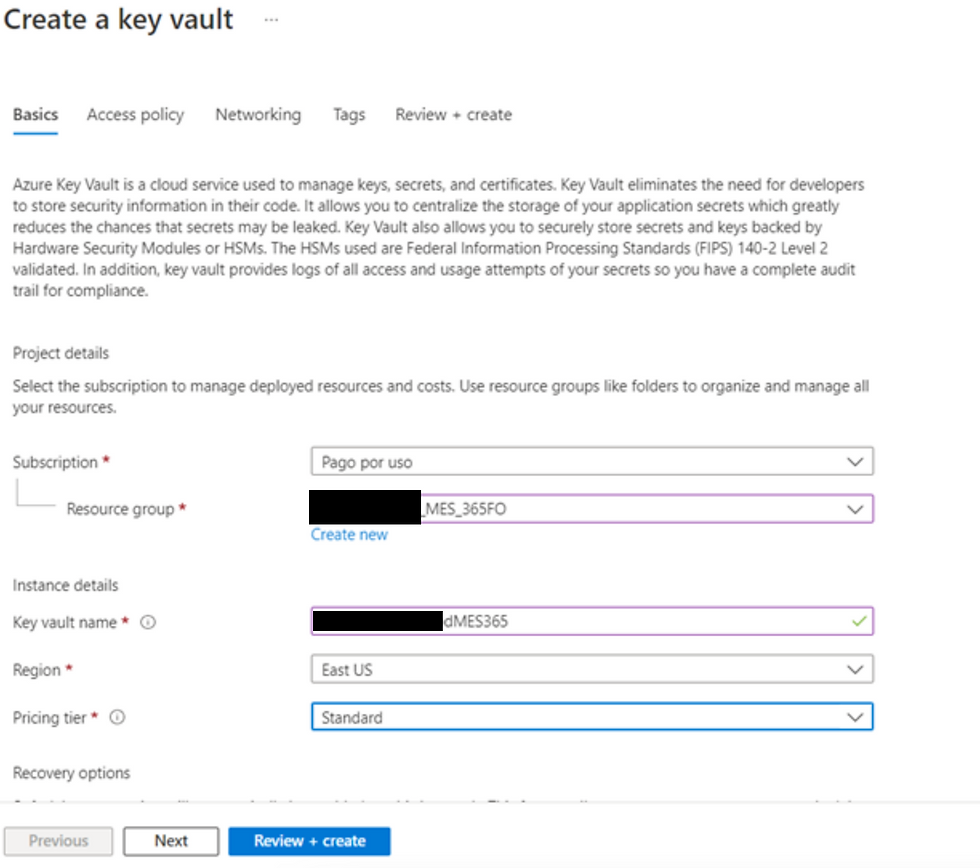This screenshot has height=868, width=980.
Task: Open the Pago por uso subscription dropdown
Action: coord(592,462)
